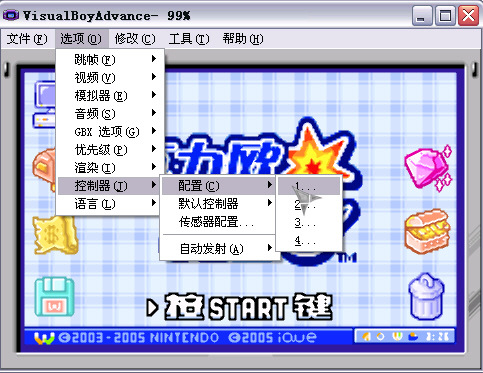Click the VisualBoyAdvance title bar icon
Screen dimensions: 483x373
pyautogui.click(x=11, y=15)
